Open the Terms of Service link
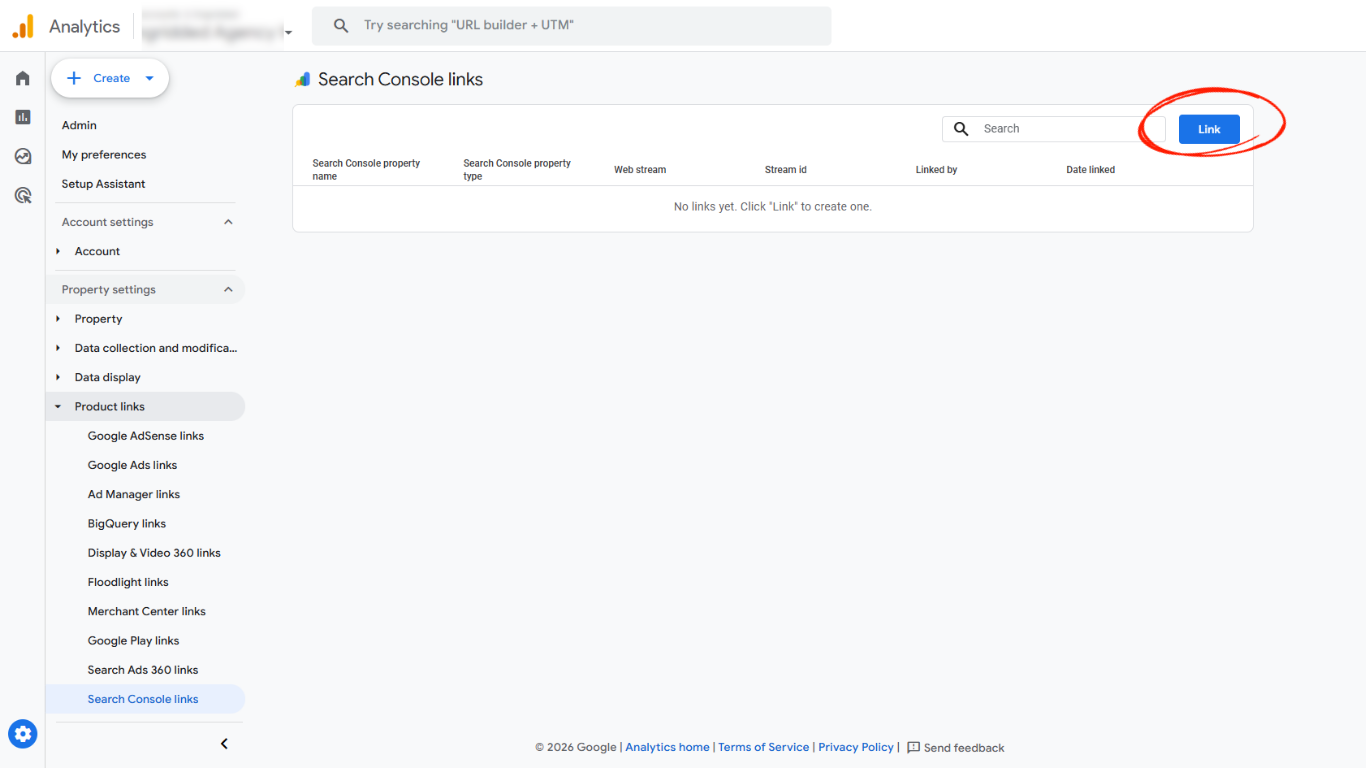This screenshot has width=1366, height=768. click(x=763, y=747)
